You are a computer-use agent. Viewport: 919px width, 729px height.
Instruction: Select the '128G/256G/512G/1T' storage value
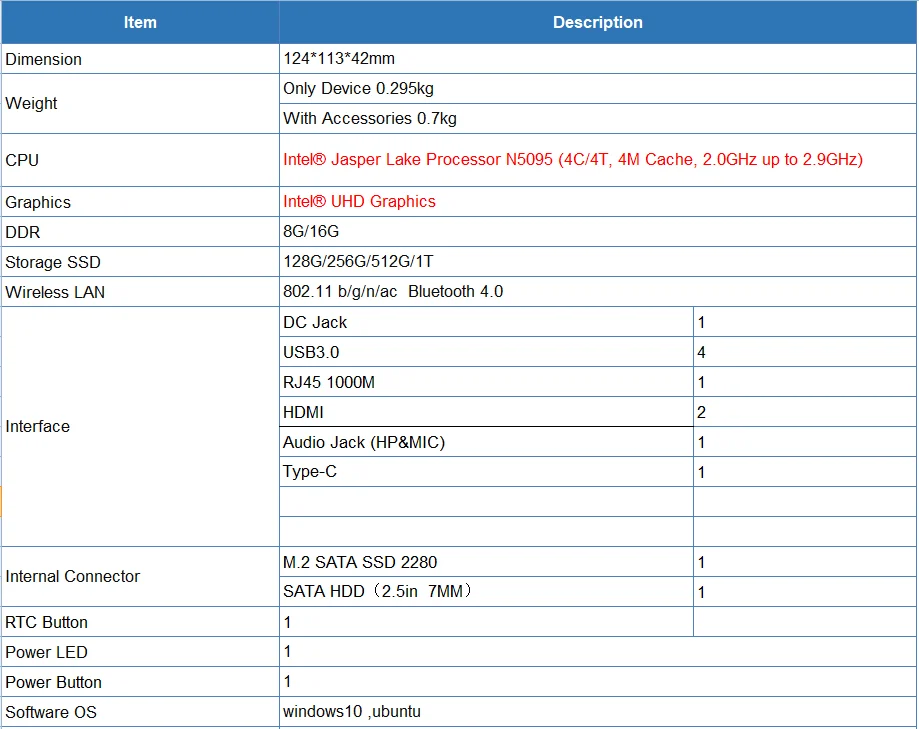pyautogui.click(x=358, y=261)
